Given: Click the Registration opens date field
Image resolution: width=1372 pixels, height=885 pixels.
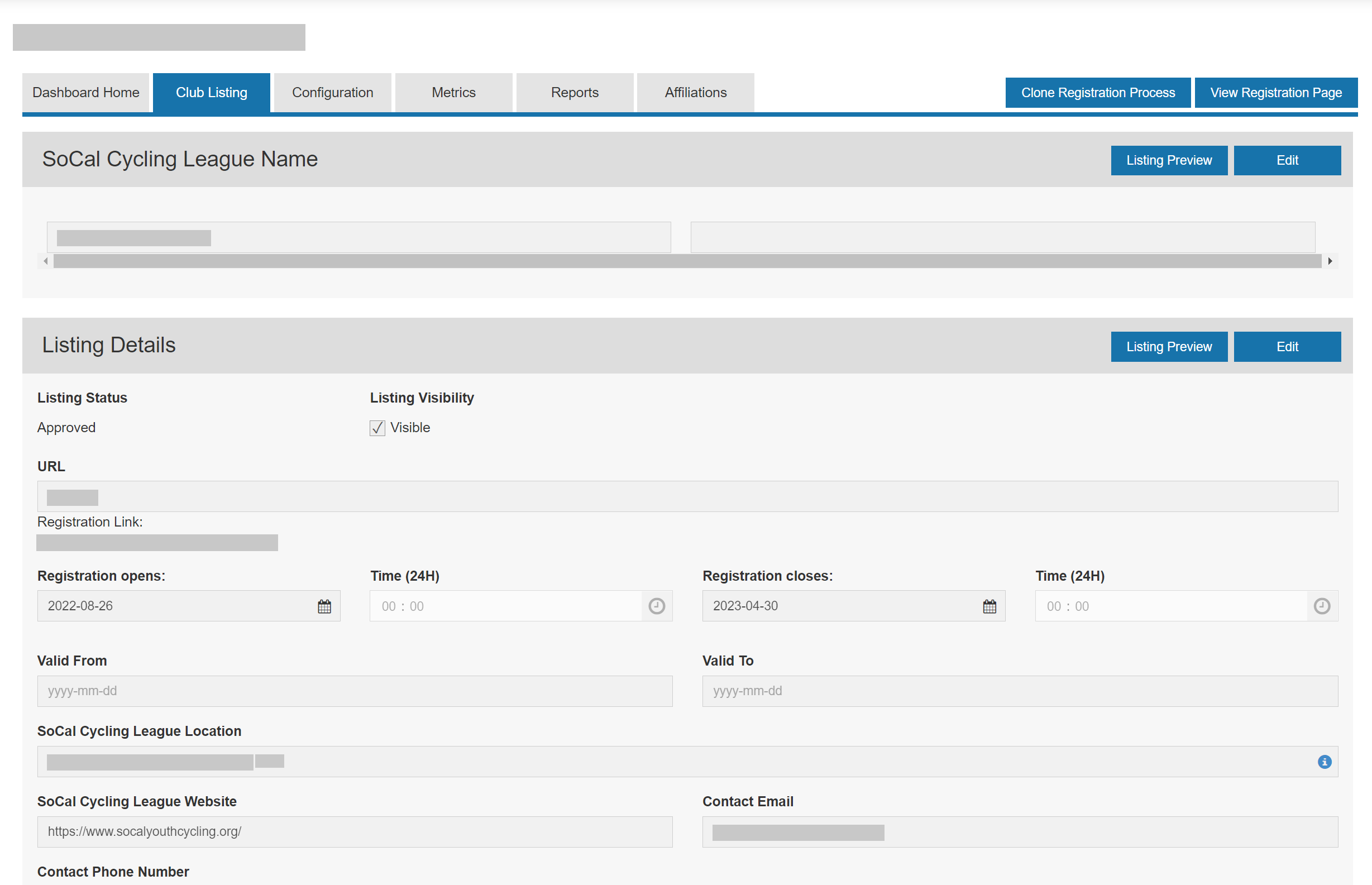Looking at the screenshot, I should pos(188,606).
